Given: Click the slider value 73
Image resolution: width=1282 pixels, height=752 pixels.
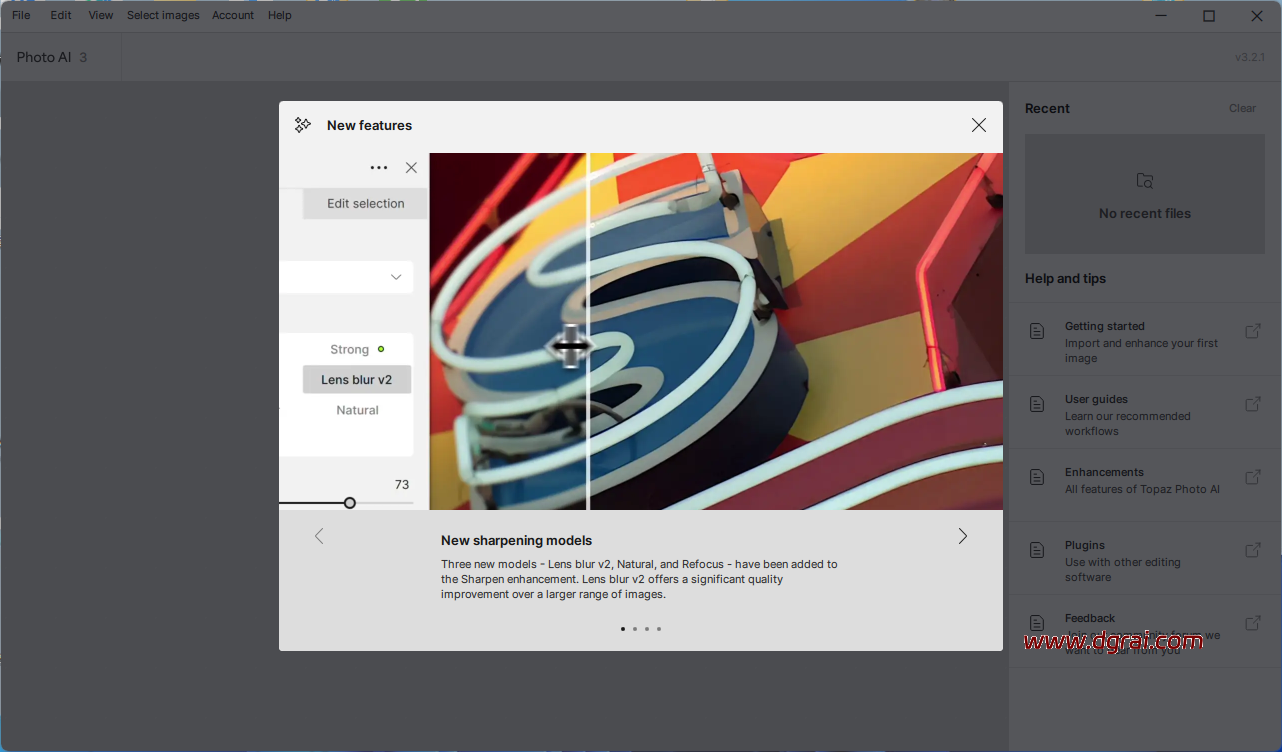Looking at the screenshot, I should (402, 484).
